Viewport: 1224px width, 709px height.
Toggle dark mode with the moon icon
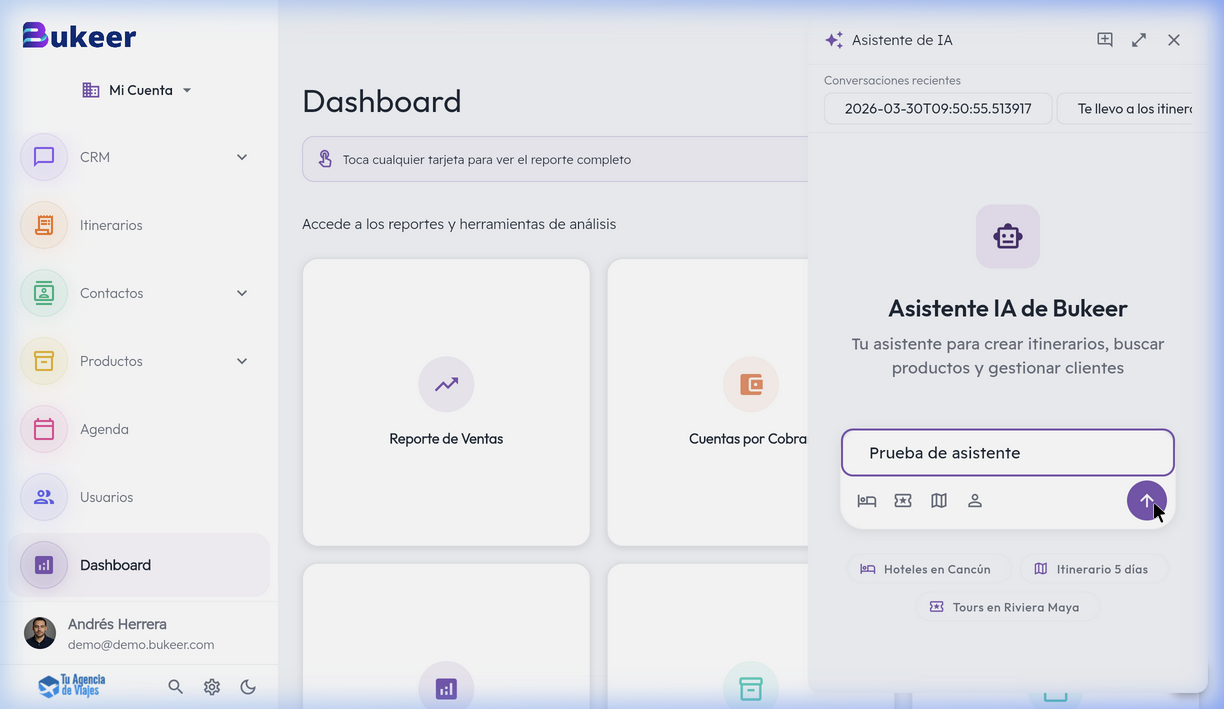248,687
